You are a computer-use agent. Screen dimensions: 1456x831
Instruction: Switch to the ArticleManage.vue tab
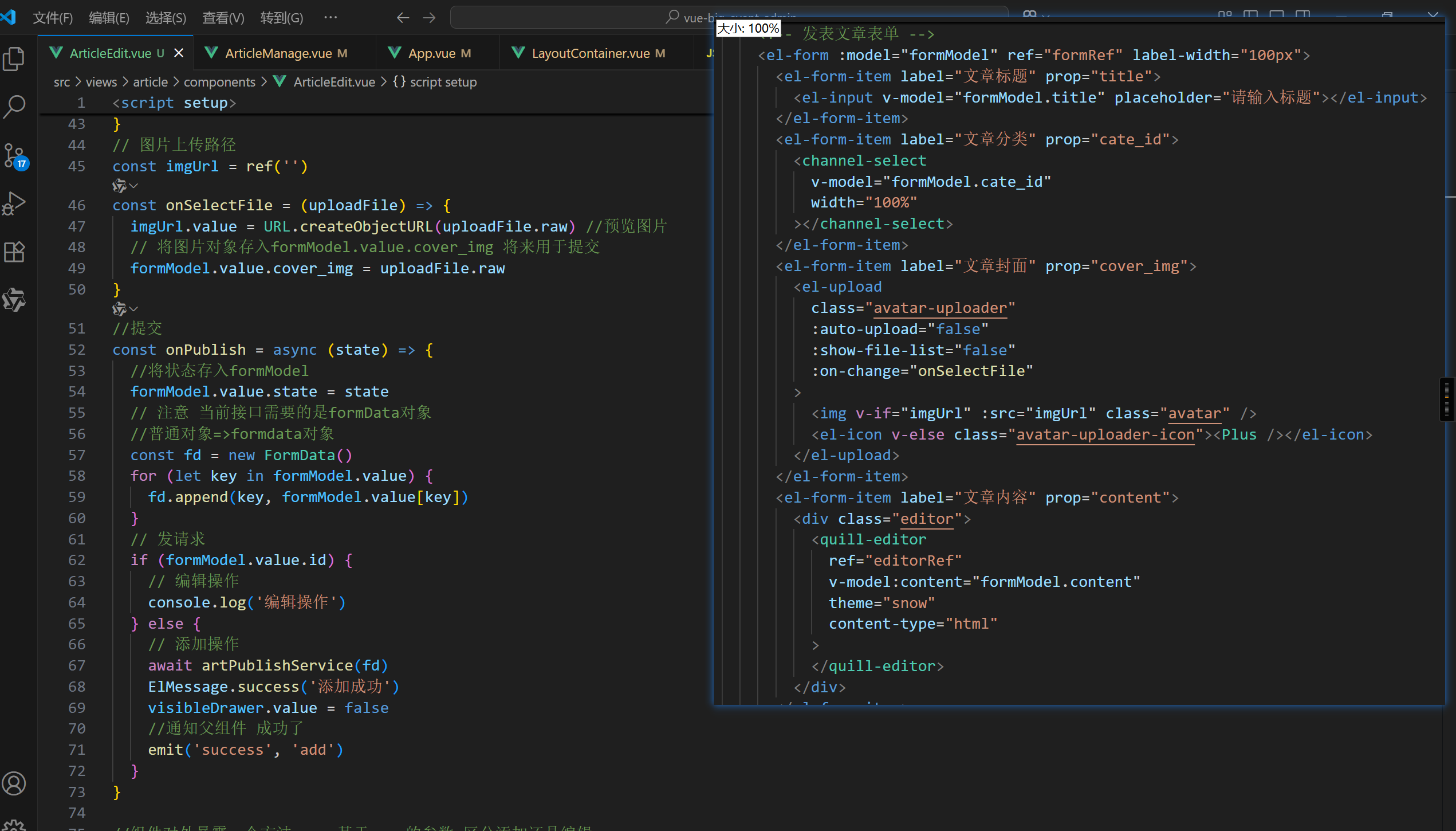click(x=278, y=53)
